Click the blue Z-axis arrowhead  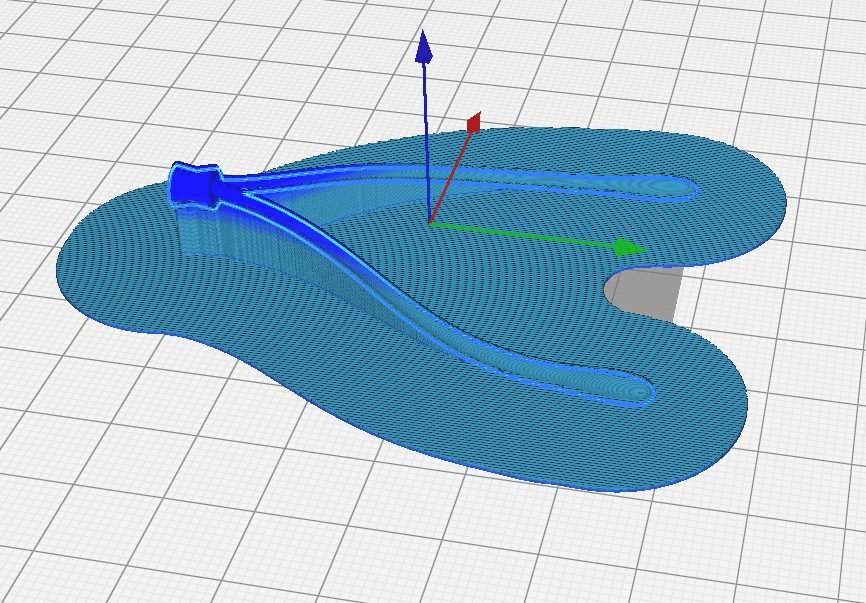point(424,46)
